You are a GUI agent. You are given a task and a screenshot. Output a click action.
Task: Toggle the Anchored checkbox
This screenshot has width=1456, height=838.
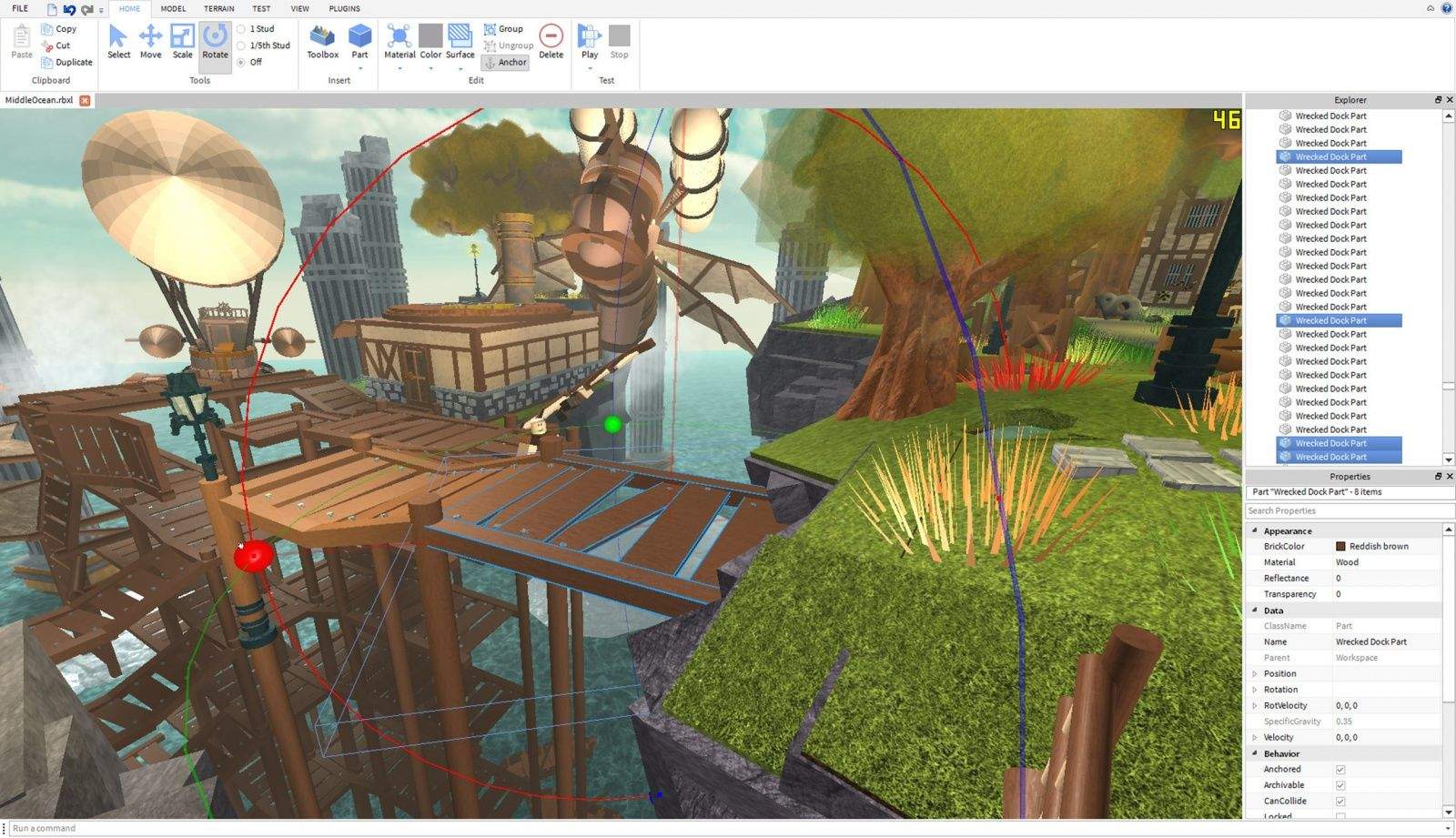tap(1340, 770)
